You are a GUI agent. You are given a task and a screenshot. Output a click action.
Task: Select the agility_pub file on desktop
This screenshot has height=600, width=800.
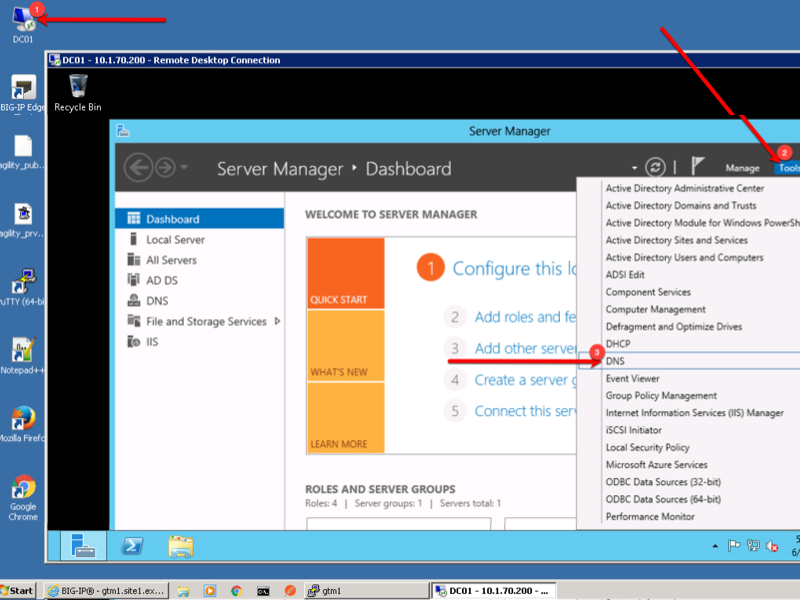(23, 152)
